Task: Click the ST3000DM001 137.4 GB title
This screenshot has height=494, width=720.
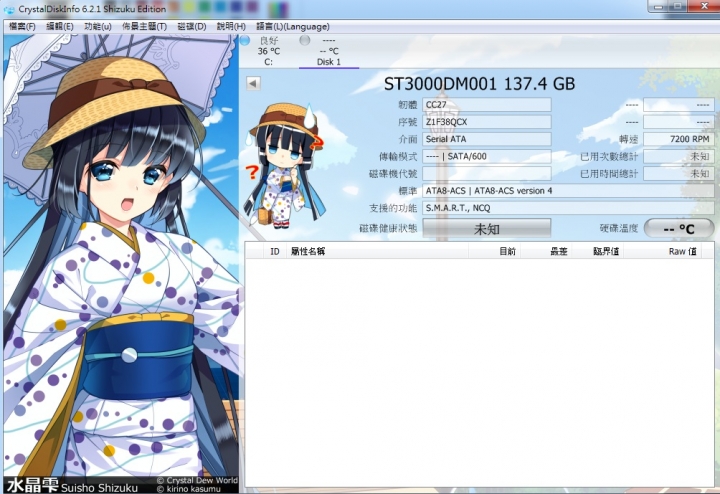Action: coord(479,84)
